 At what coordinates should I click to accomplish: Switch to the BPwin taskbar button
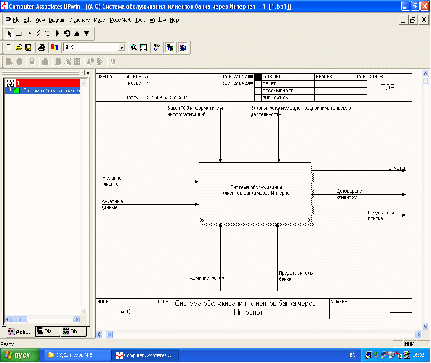point(145,355)
